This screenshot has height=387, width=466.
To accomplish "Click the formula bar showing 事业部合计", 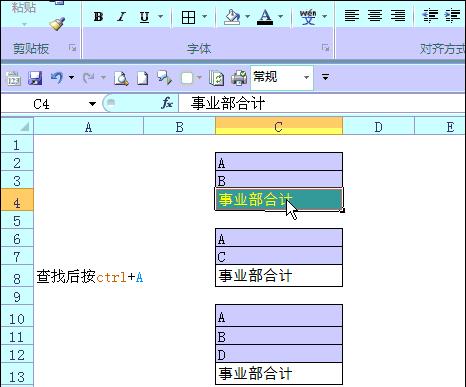I will click(321, 103).
